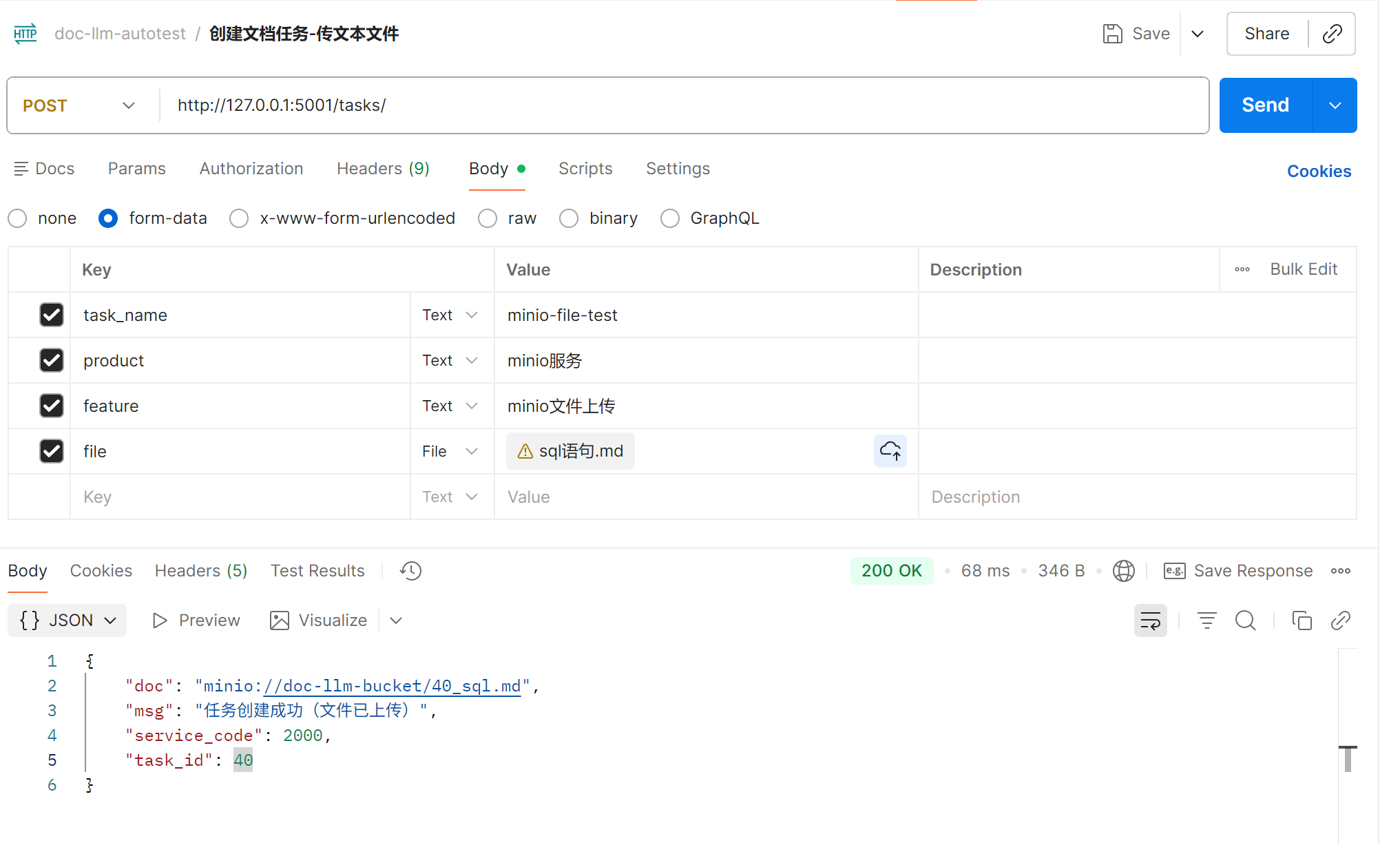
Task: Click the network globe icon
Action: [1123, 571]
